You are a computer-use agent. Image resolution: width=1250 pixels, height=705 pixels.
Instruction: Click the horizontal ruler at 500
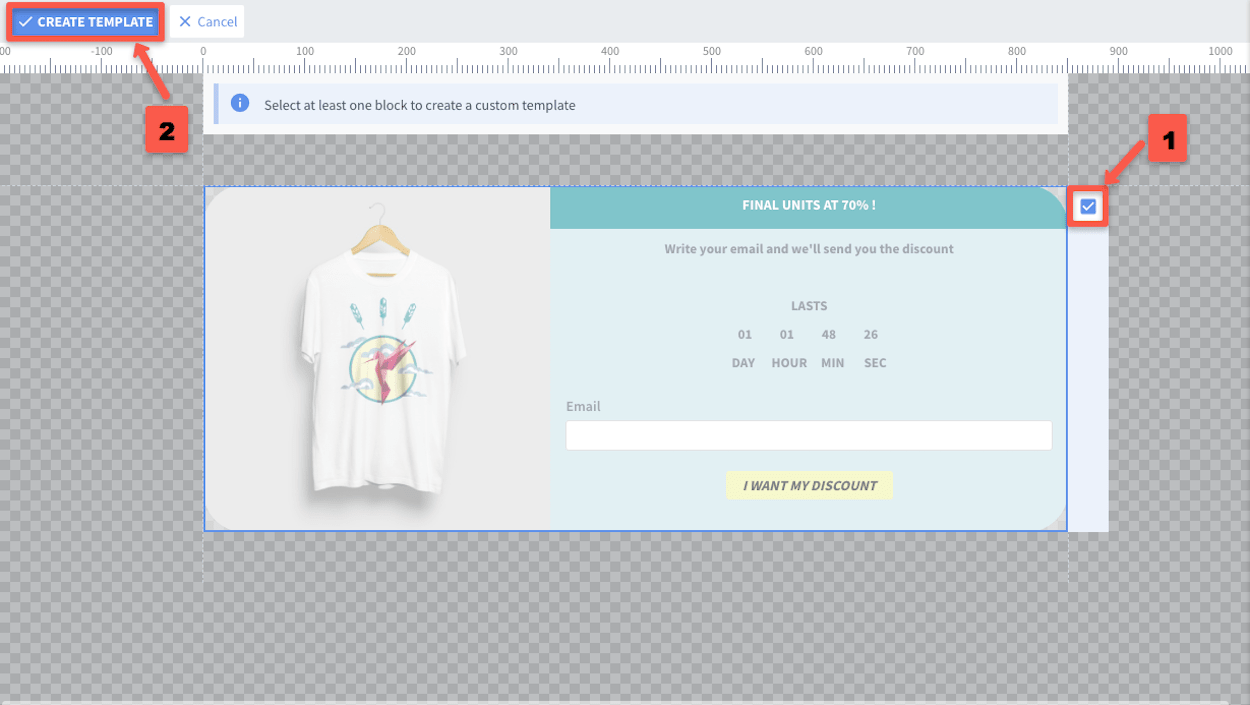508,58
